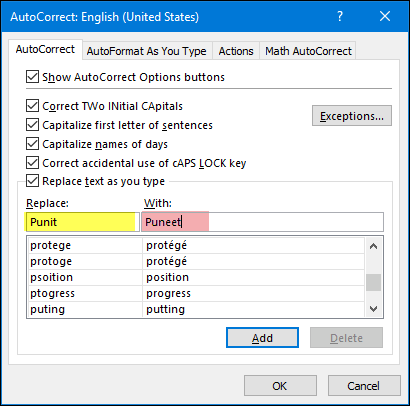Click the Replace field containing Punit
410x406 pixels.
tap(82, 222)
